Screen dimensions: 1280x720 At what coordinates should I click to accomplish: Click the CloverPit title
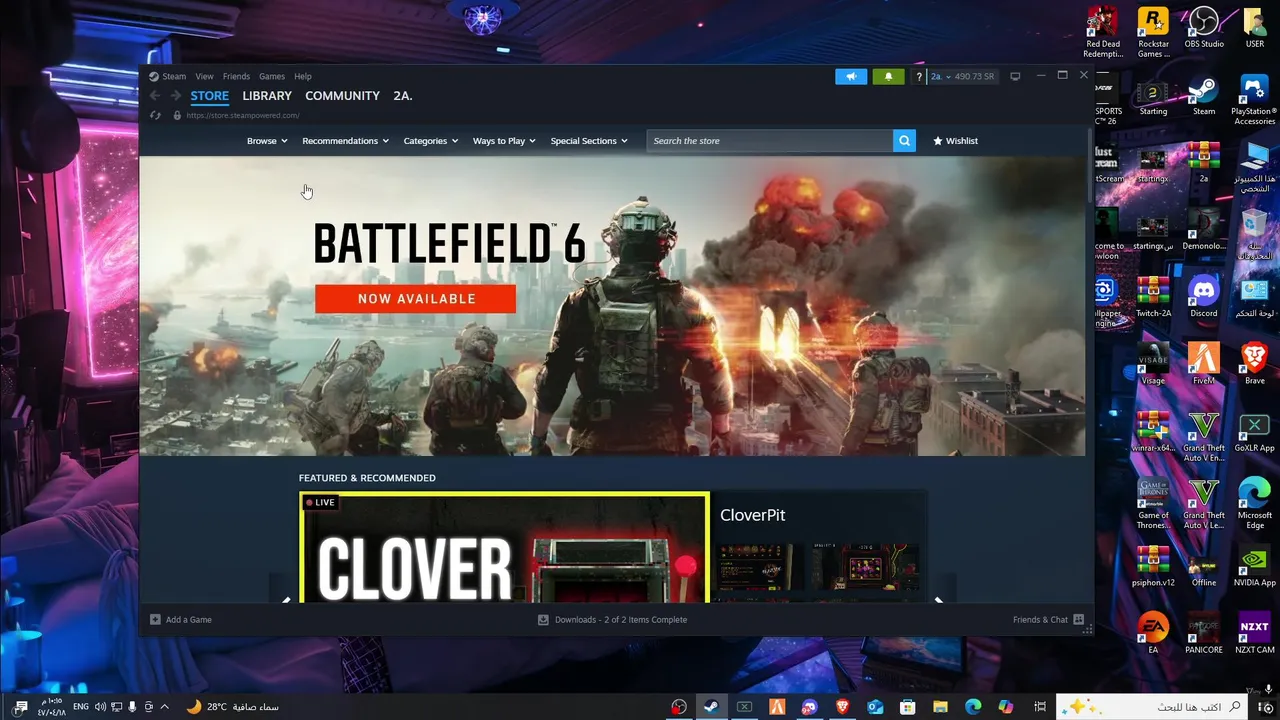(752, 515)
